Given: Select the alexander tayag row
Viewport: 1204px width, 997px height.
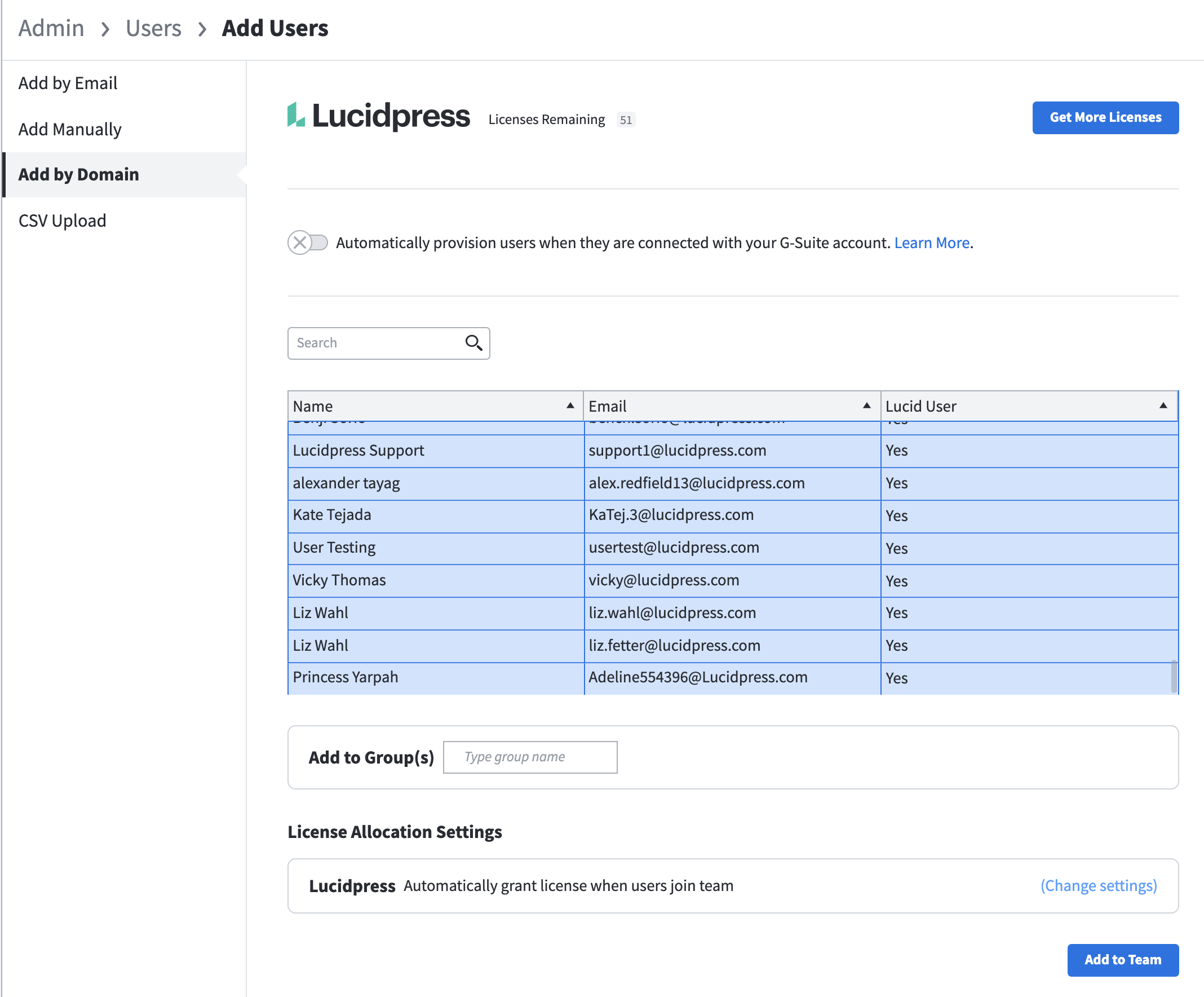Looking at the screenshot, I should (733, 484).
